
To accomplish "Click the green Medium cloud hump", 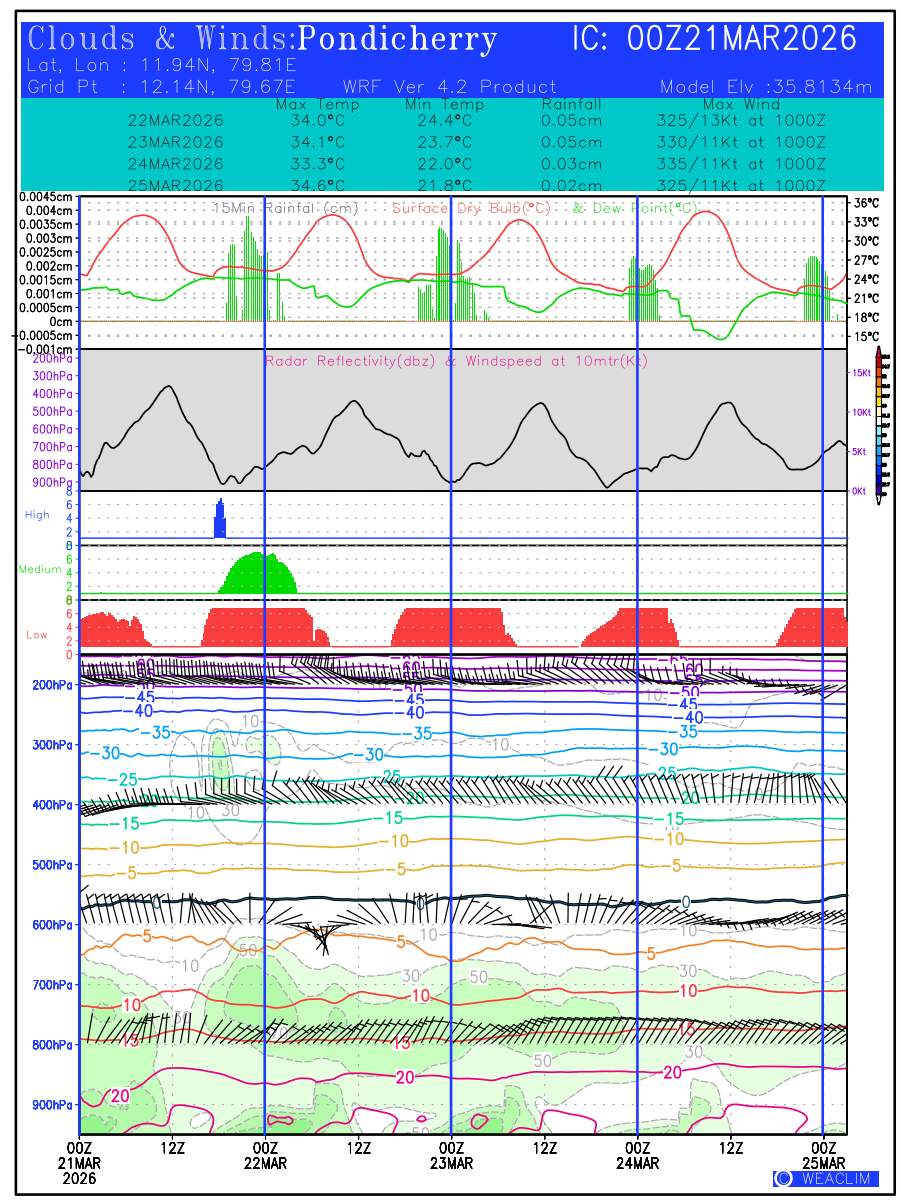I will pos(258,575).
